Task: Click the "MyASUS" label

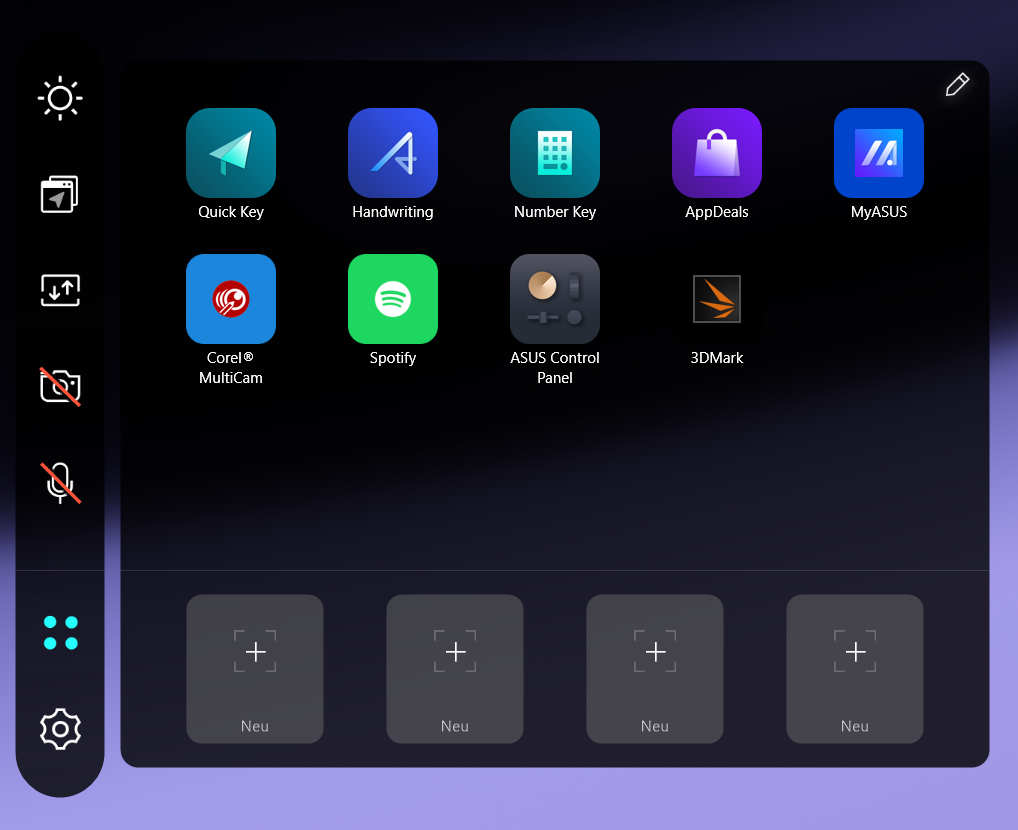Action: [x=878, y=212]
